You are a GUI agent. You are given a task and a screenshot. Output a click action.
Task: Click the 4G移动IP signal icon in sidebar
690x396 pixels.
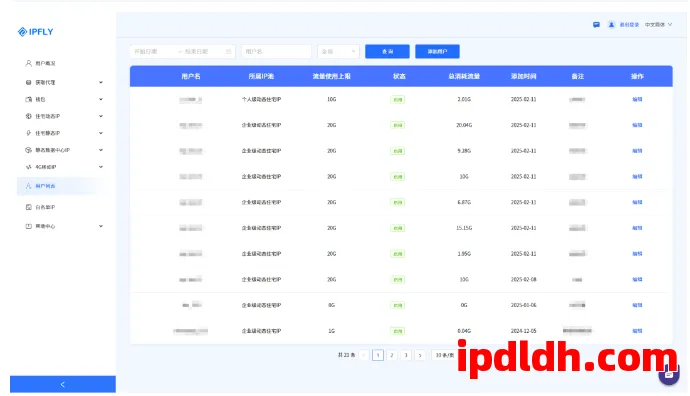pos(29,167)
